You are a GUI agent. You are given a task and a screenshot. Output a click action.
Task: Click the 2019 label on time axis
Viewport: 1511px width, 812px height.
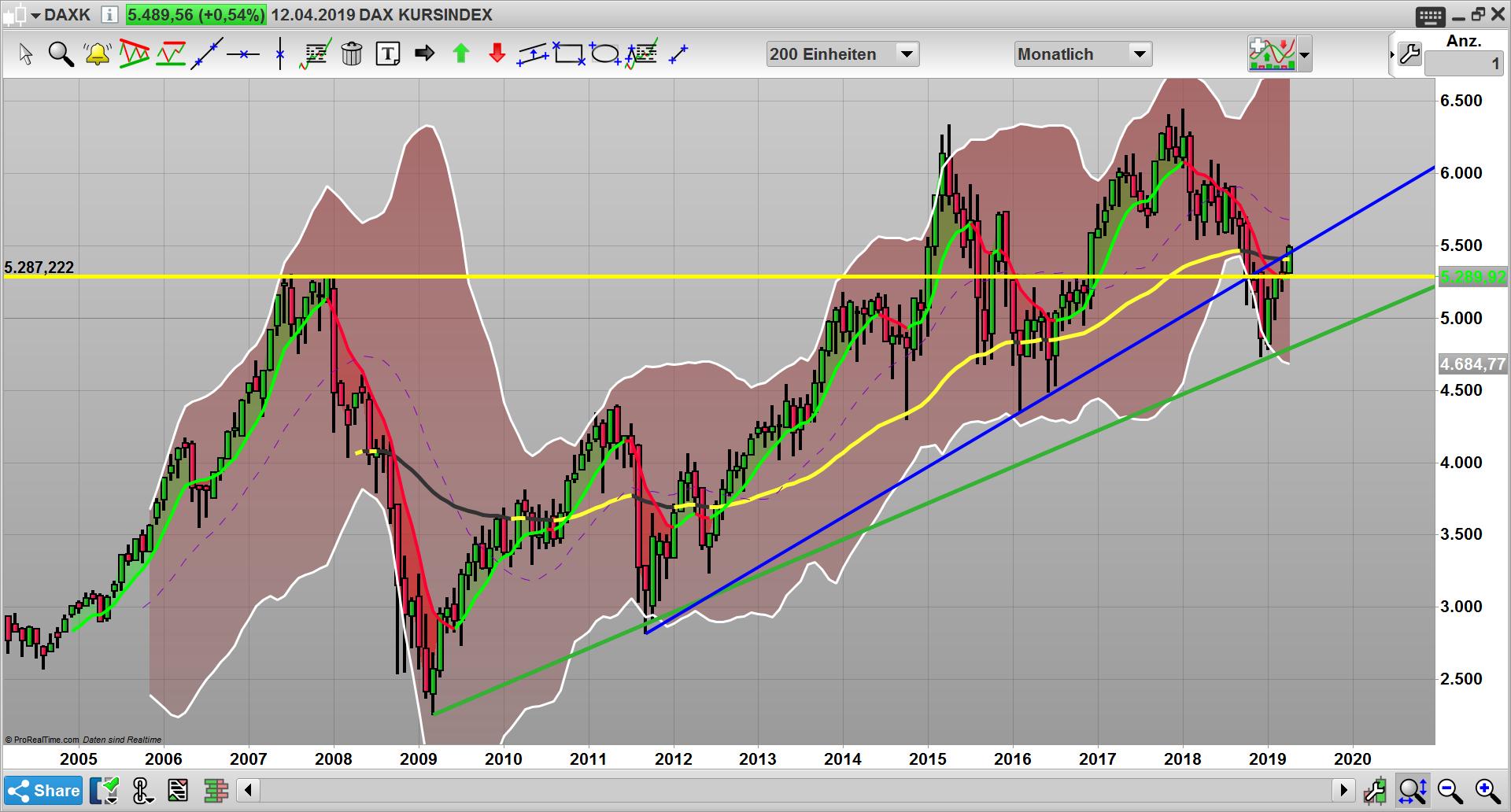(x=1267, y=759)
